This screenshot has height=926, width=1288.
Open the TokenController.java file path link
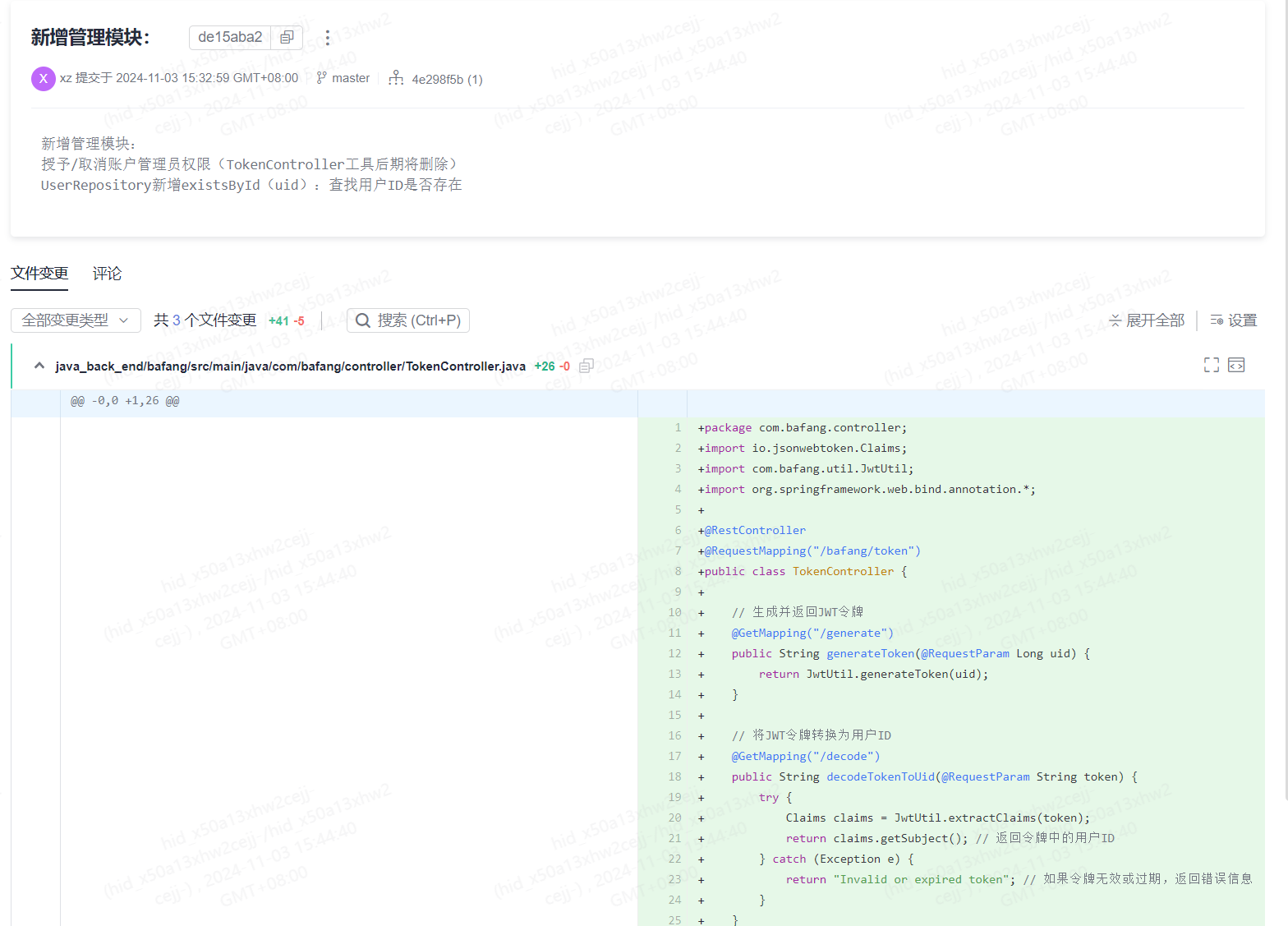tap(291, 366)
